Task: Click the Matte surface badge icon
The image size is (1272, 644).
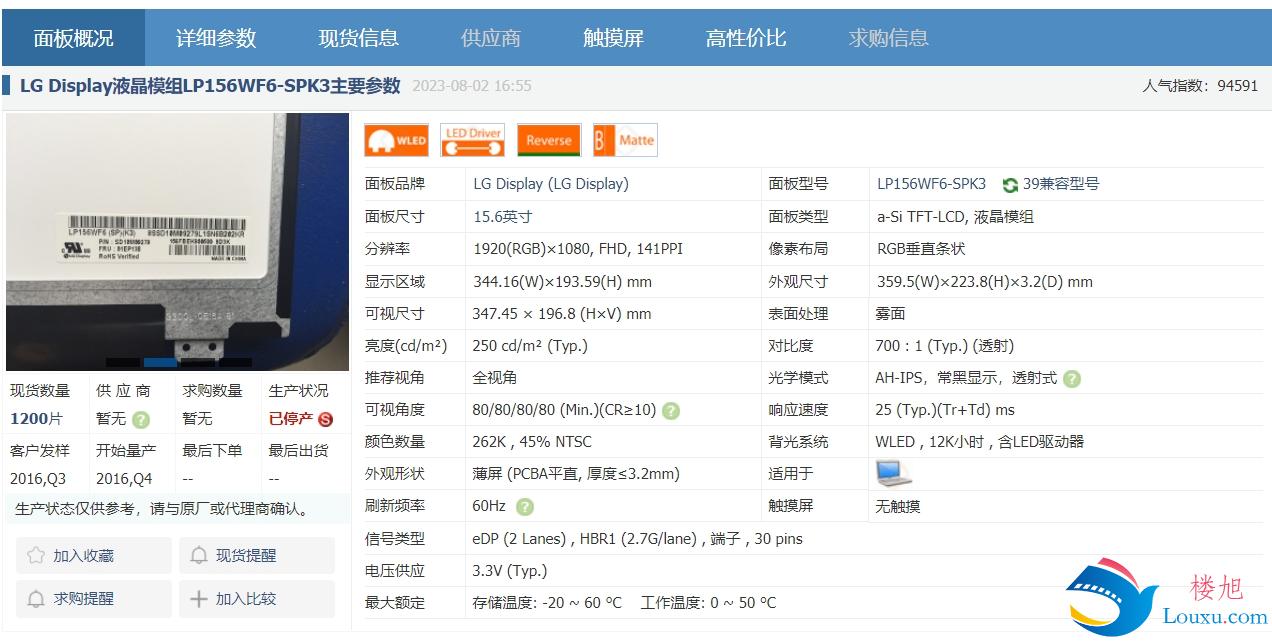Action: (625, 141)
